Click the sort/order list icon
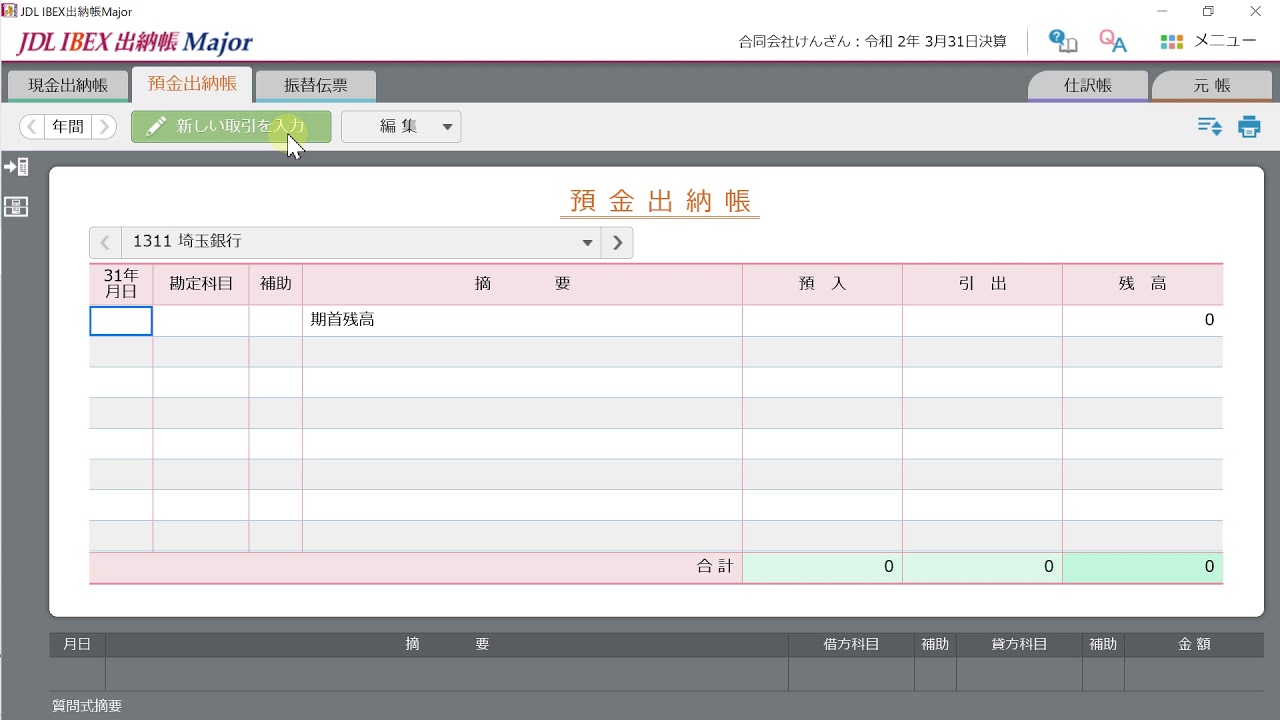1280x720 pixels. point(1210,127)
